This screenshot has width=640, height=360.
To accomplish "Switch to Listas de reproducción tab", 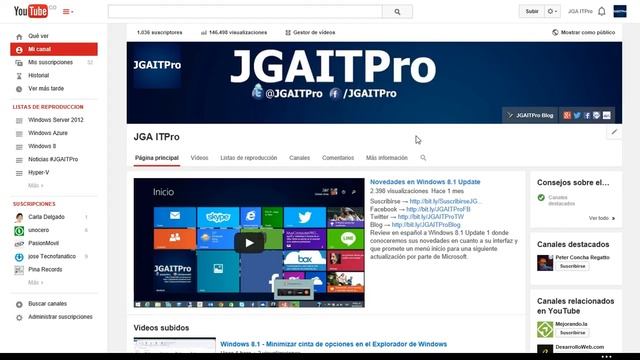I will (x=249, y=158).
